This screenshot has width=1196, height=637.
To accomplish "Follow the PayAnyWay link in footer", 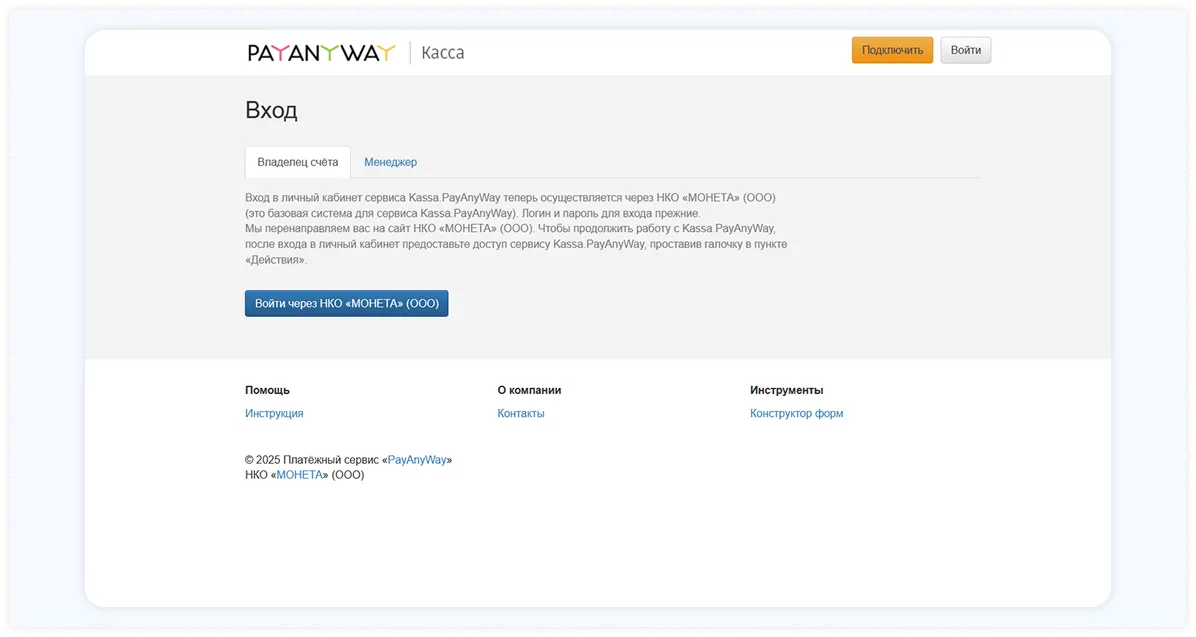I will click(x=417, y=460).
